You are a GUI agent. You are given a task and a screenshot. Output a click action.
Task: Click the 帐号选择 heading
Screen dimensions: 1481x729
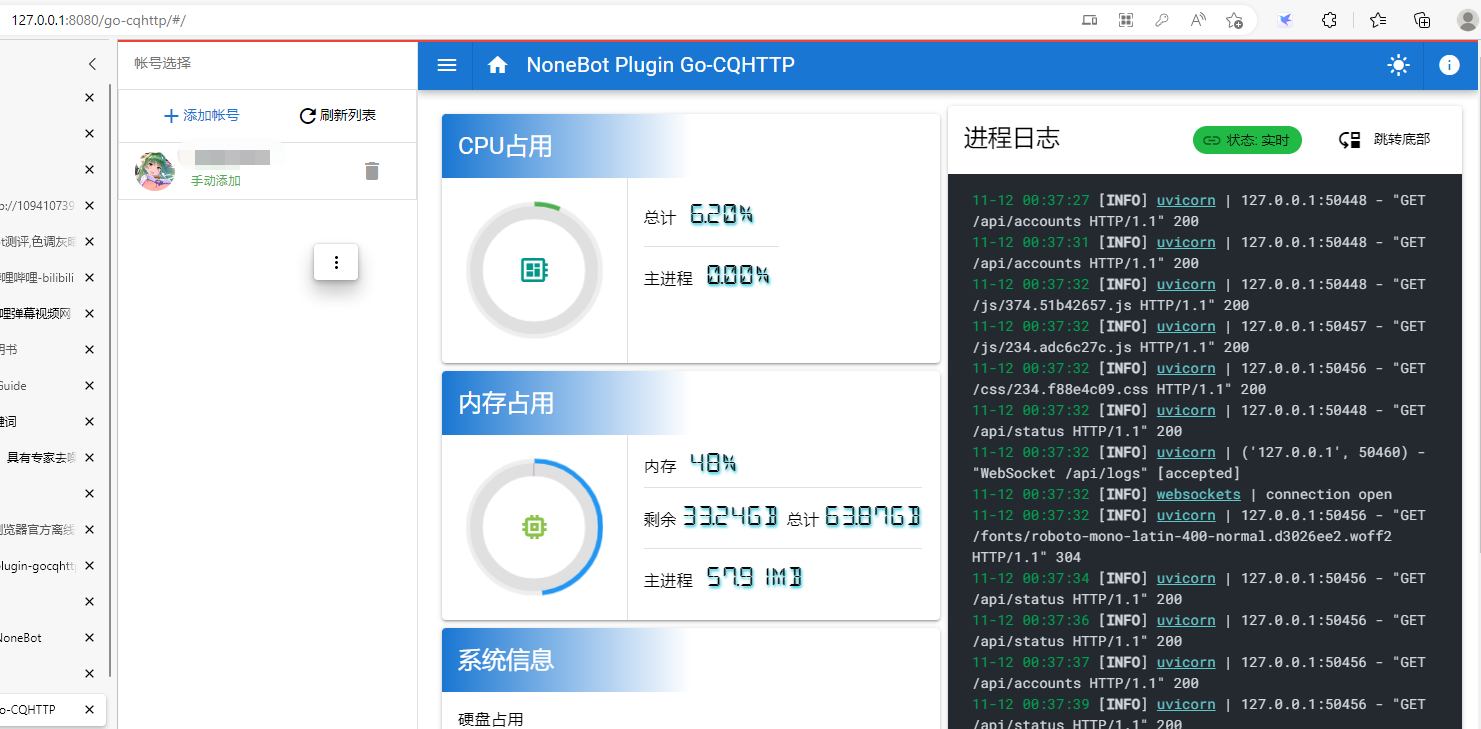click(162, 63)
